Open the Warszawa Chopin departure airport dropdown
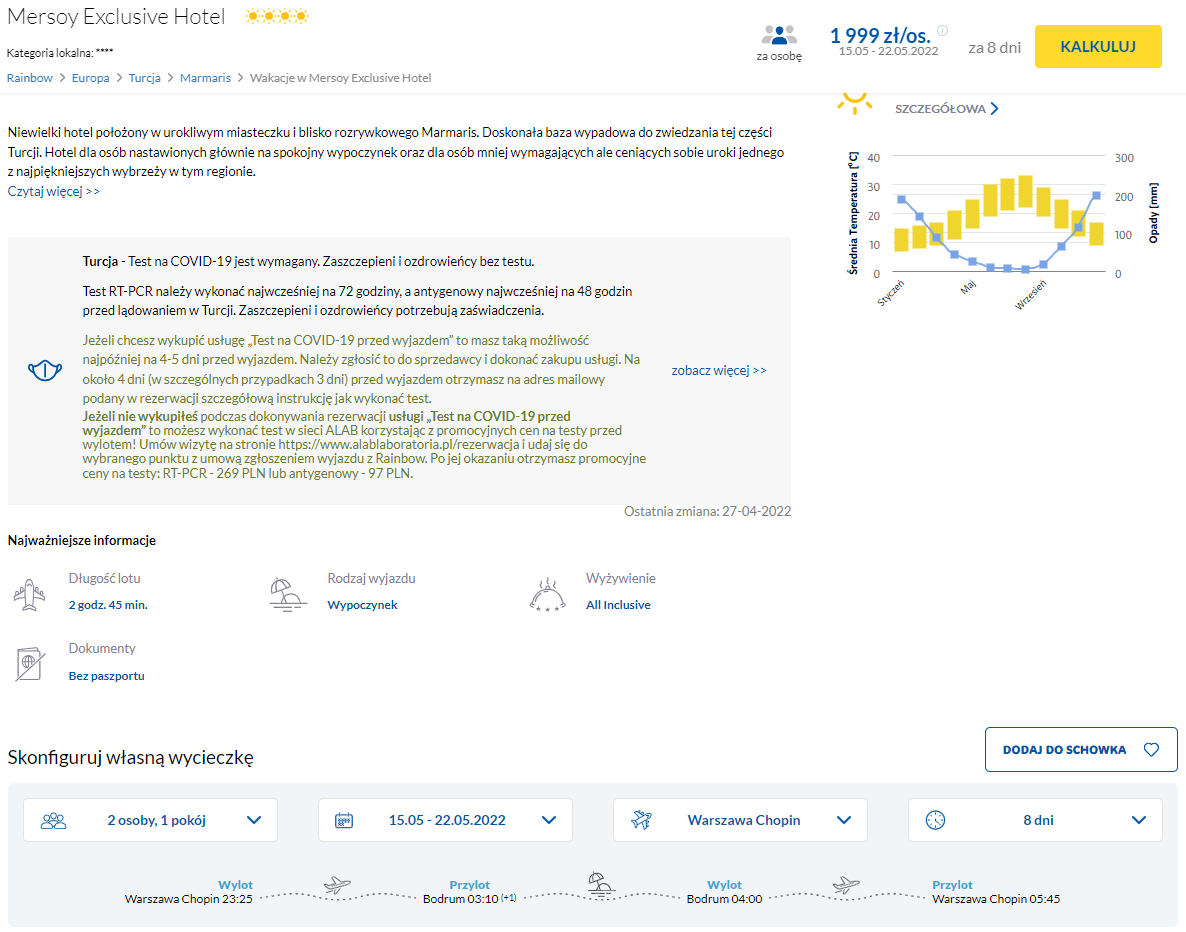Screen dimensions: 1186x932 [740, 820]
